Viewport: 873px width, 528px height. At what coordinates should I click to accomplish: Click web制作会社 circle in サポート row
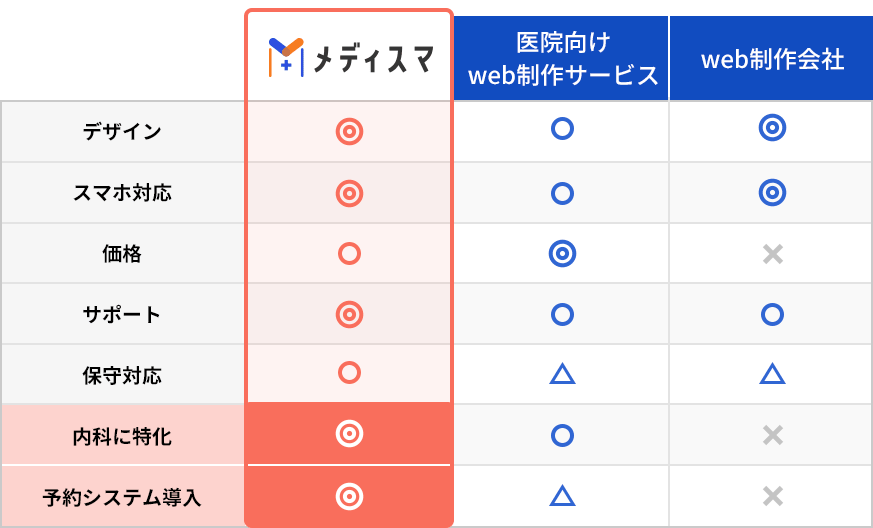click(x=772, y=314)
